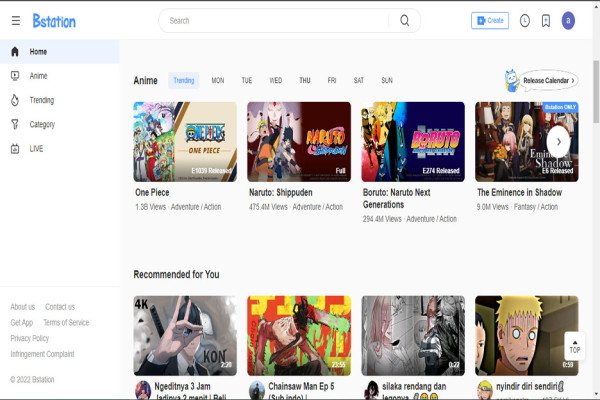The width and height of the screenshot is (600, 400).
Task: Click the Anime sidebar icon
Action: click(15, 76)
